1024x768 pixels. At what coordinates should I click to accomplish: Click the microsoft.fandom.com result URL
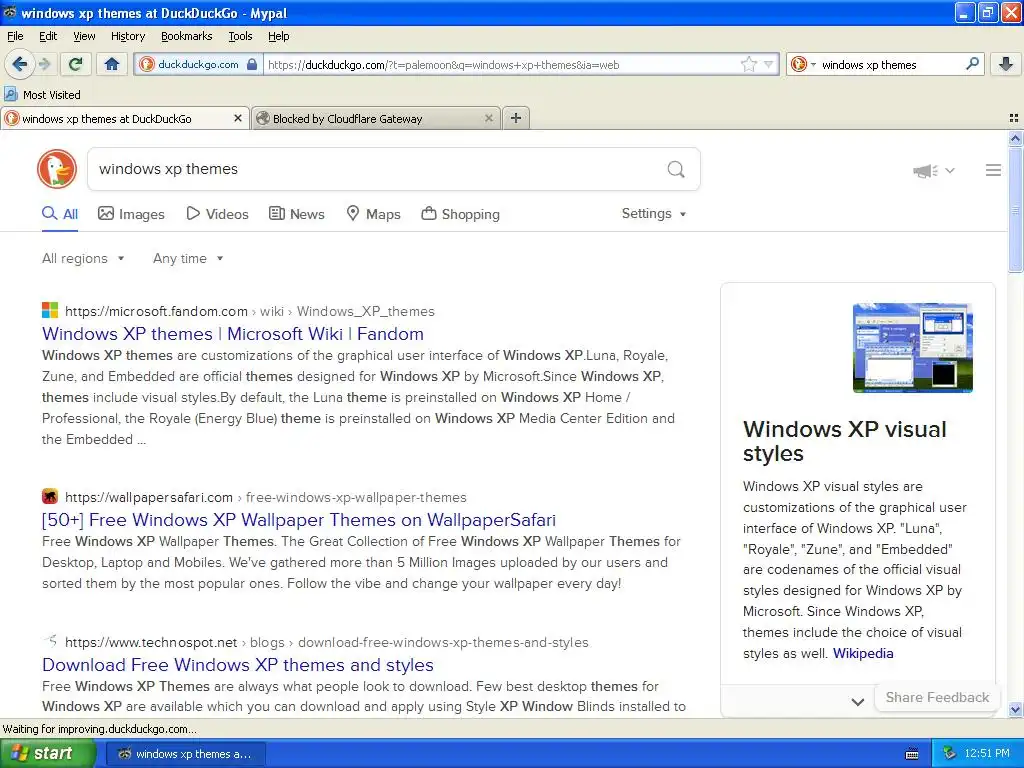(x=249, y=311)
